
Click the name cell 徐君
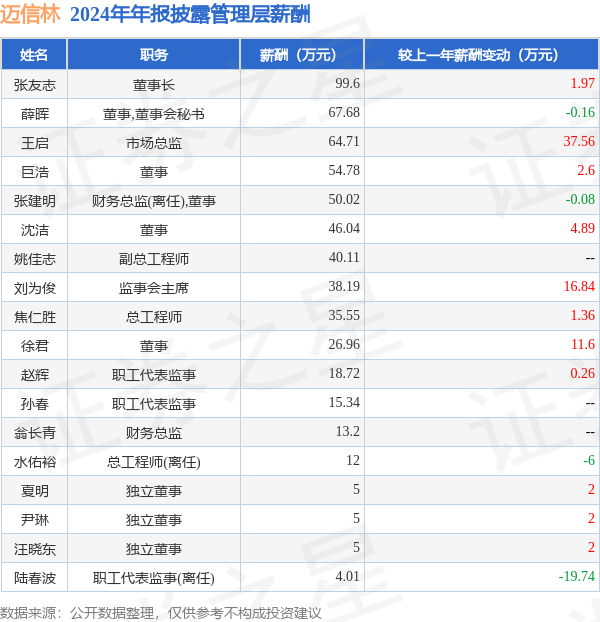point(35,346)
